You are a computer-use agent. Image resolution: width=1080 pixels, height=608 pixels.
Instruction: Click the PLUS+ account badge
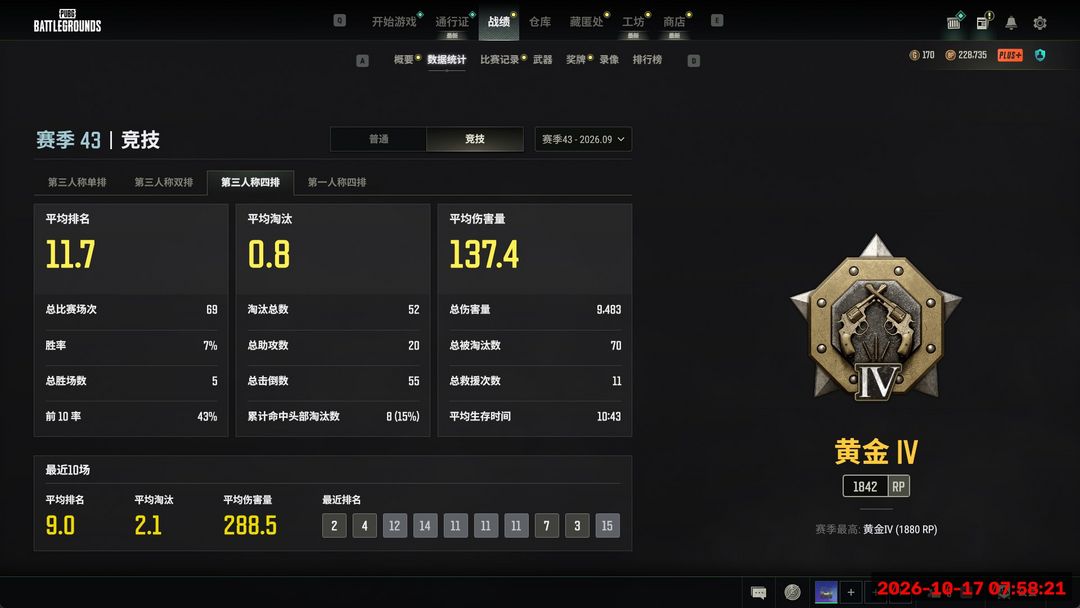1010,55
